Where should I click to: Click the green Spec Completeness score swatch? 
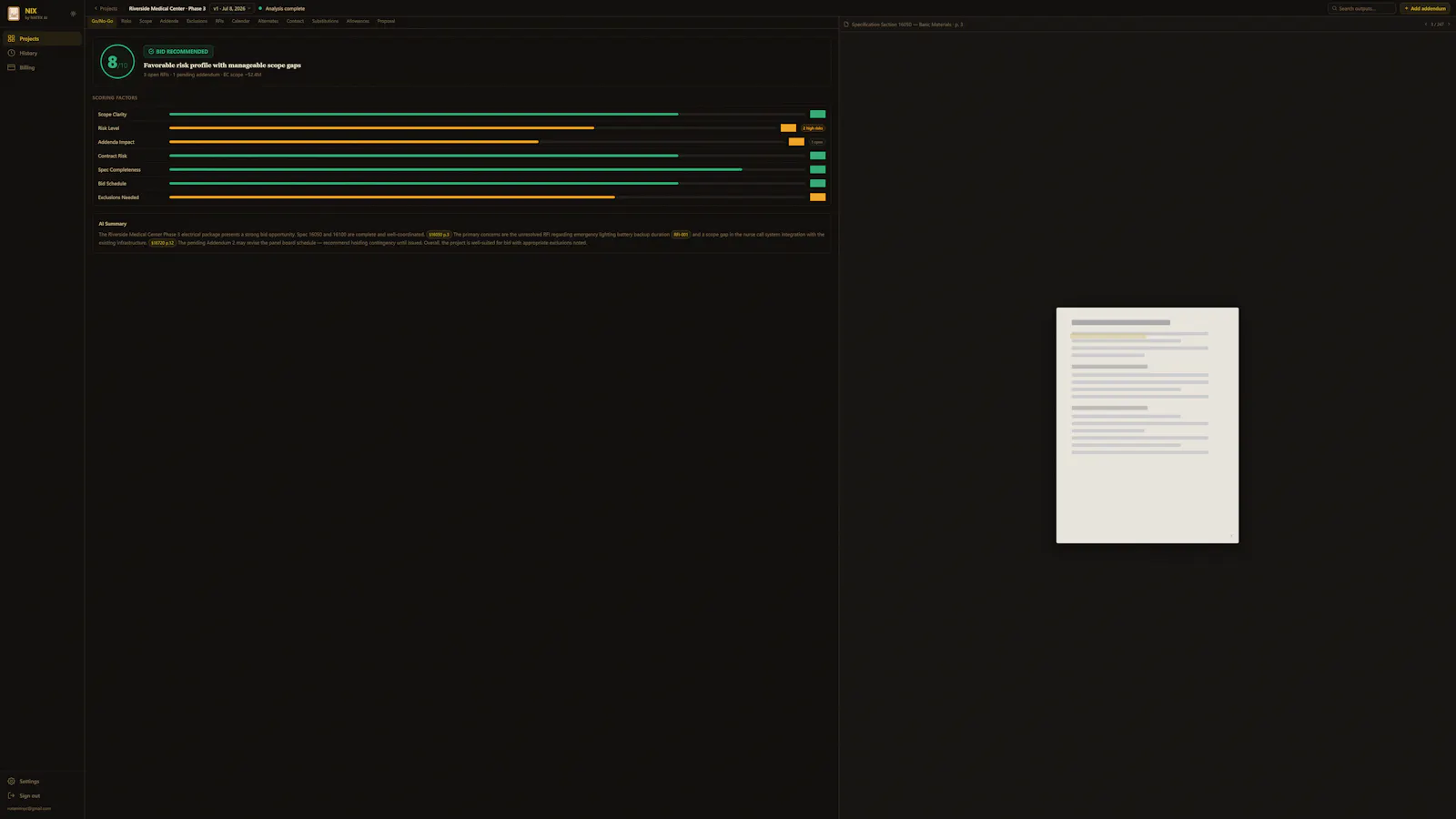click(817, 169)
